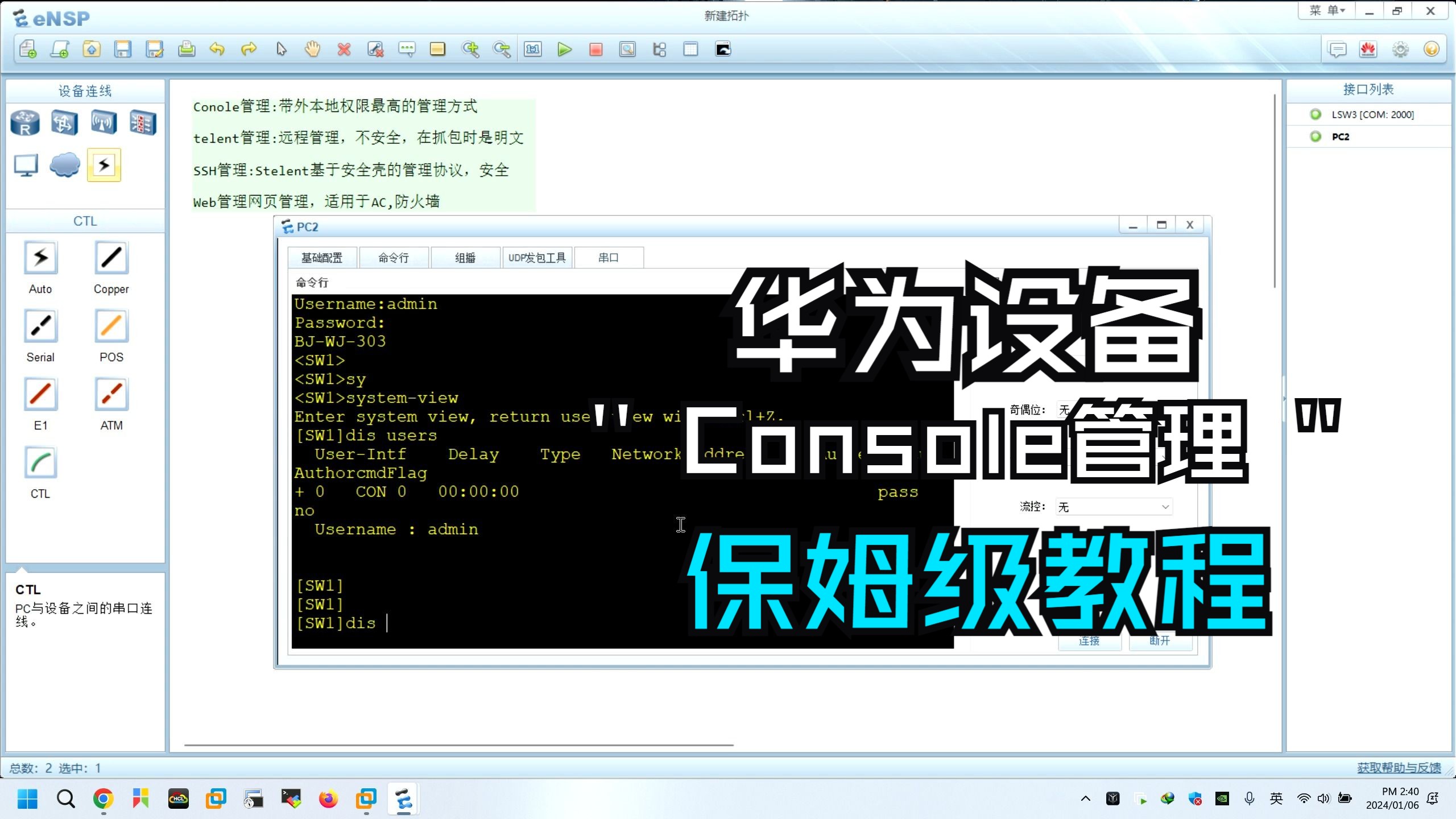Select the hand drag tool in toolbar
The image size is (1456, 819).
pyautogui.click(x=312, y=49)
